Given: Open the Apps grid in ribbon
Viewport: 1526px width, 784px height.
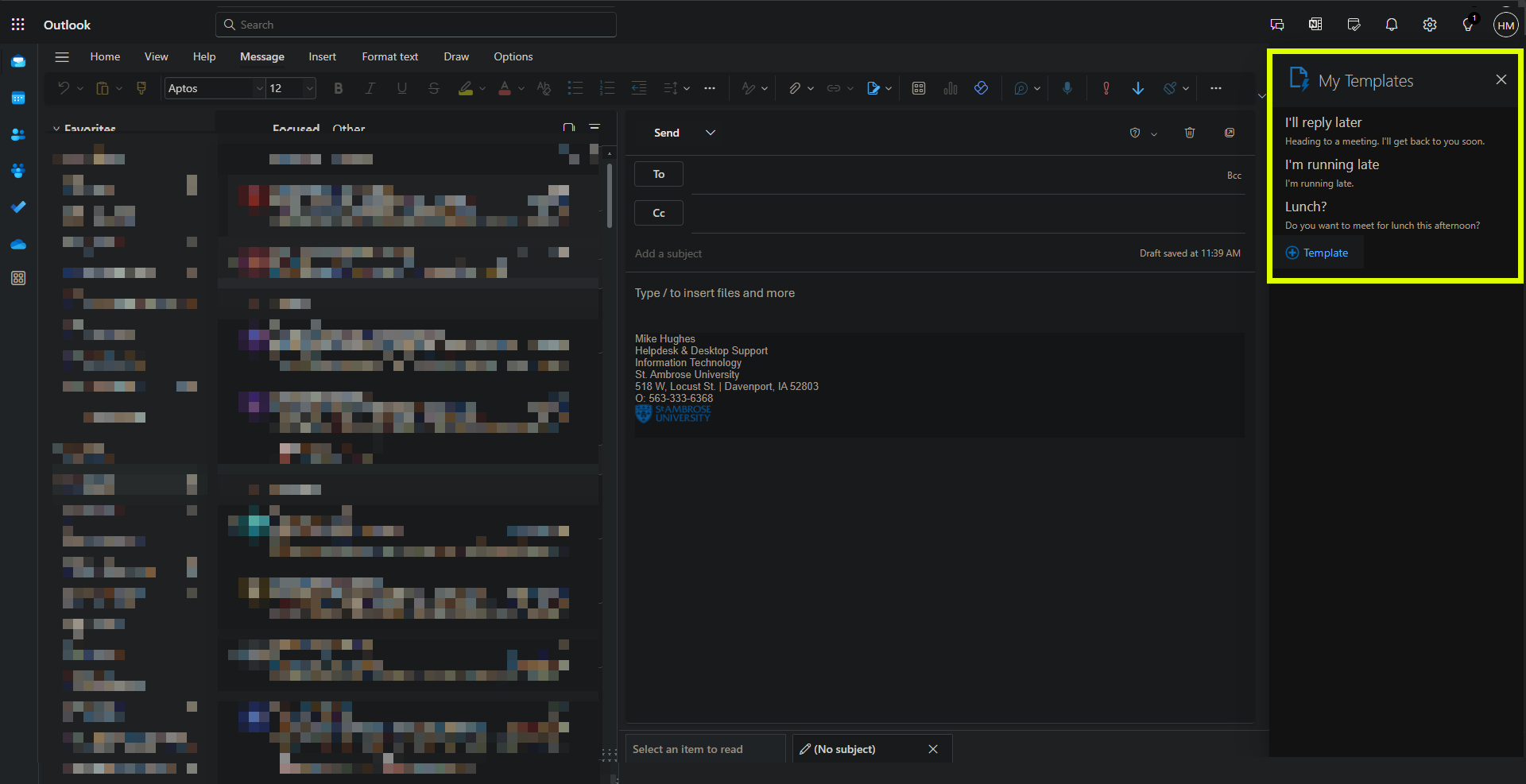Looking at the screenshot, I should (x=919, y=88).
